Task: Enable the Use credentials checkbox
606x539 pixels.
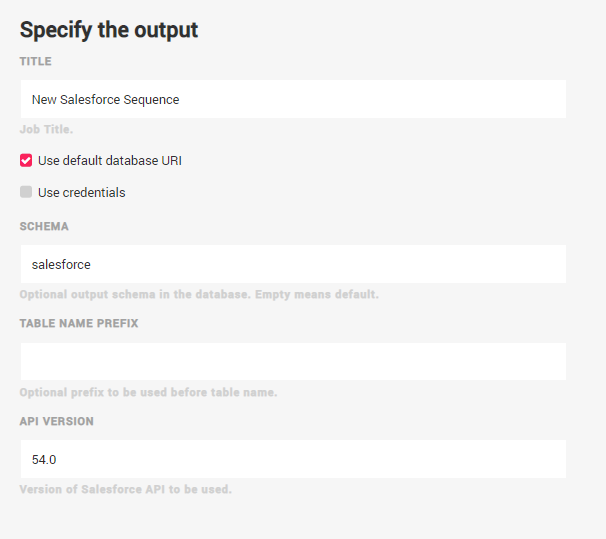Action: tap(26, 192)
